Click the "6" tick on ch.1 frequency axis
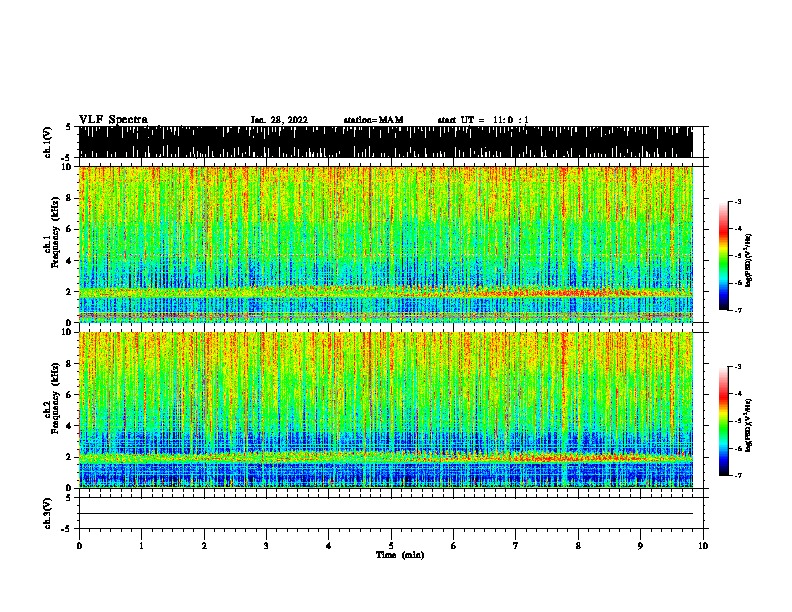 click(69, 229)
